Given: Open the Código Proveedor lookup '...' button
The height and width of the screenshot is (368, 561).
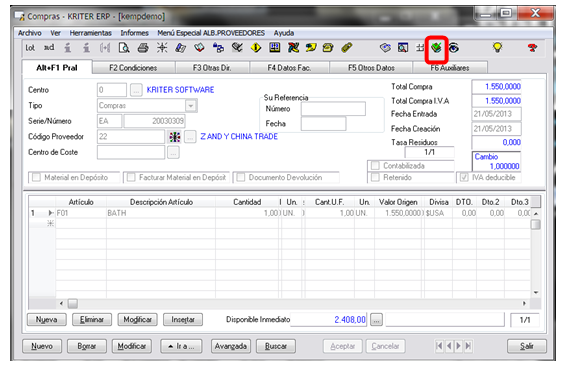Looking at the screenshot, I should coord(190,137).
